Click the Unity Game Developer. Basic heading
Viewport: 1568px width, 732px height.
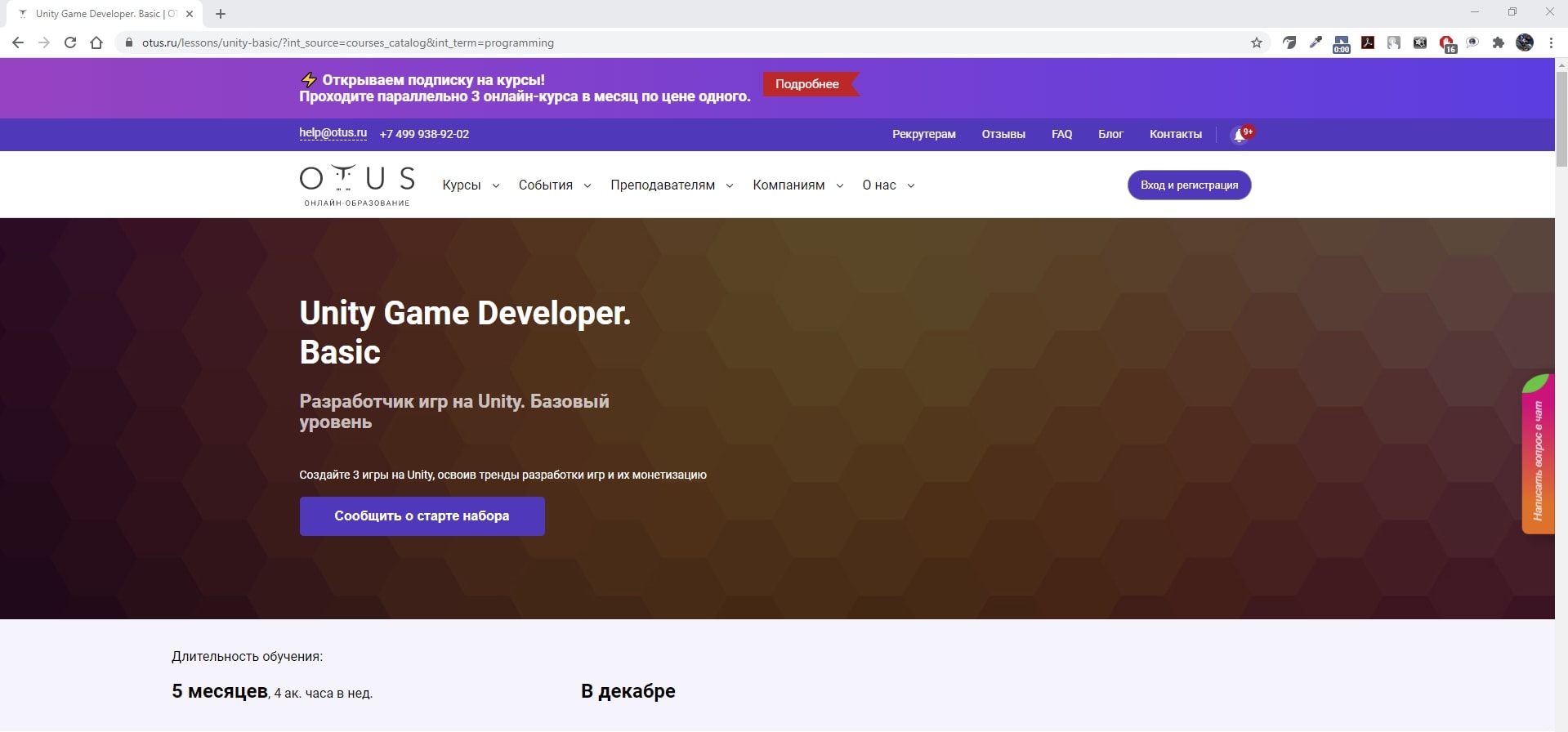(x=465, y=333)
